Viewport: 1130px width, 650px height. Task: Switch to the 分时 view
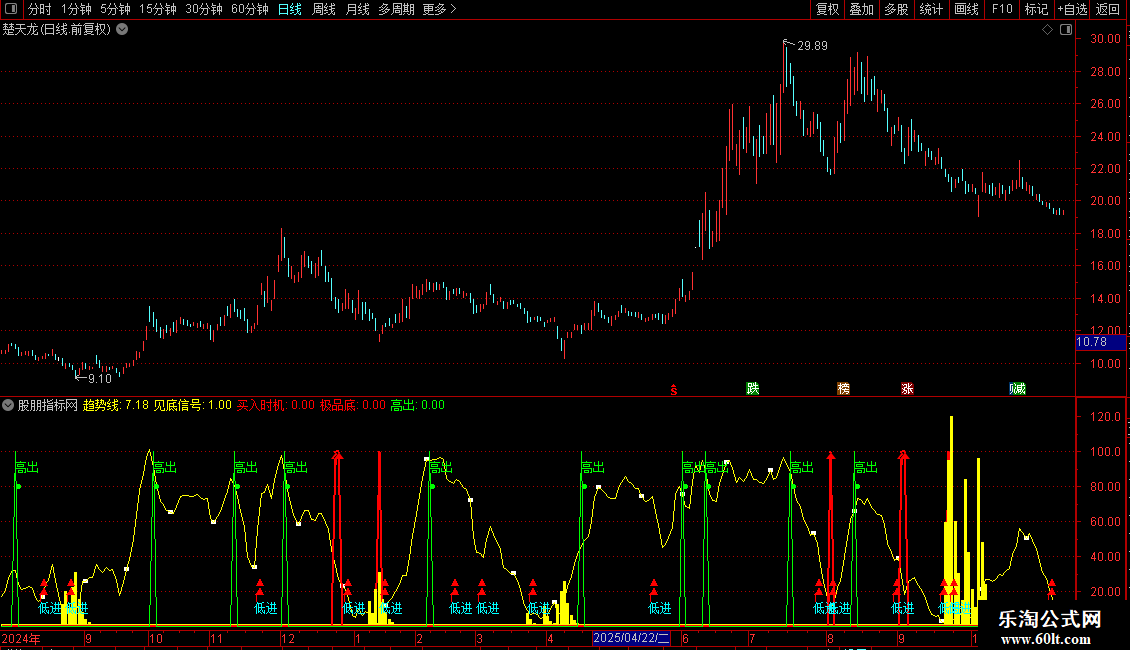(40, 9)
